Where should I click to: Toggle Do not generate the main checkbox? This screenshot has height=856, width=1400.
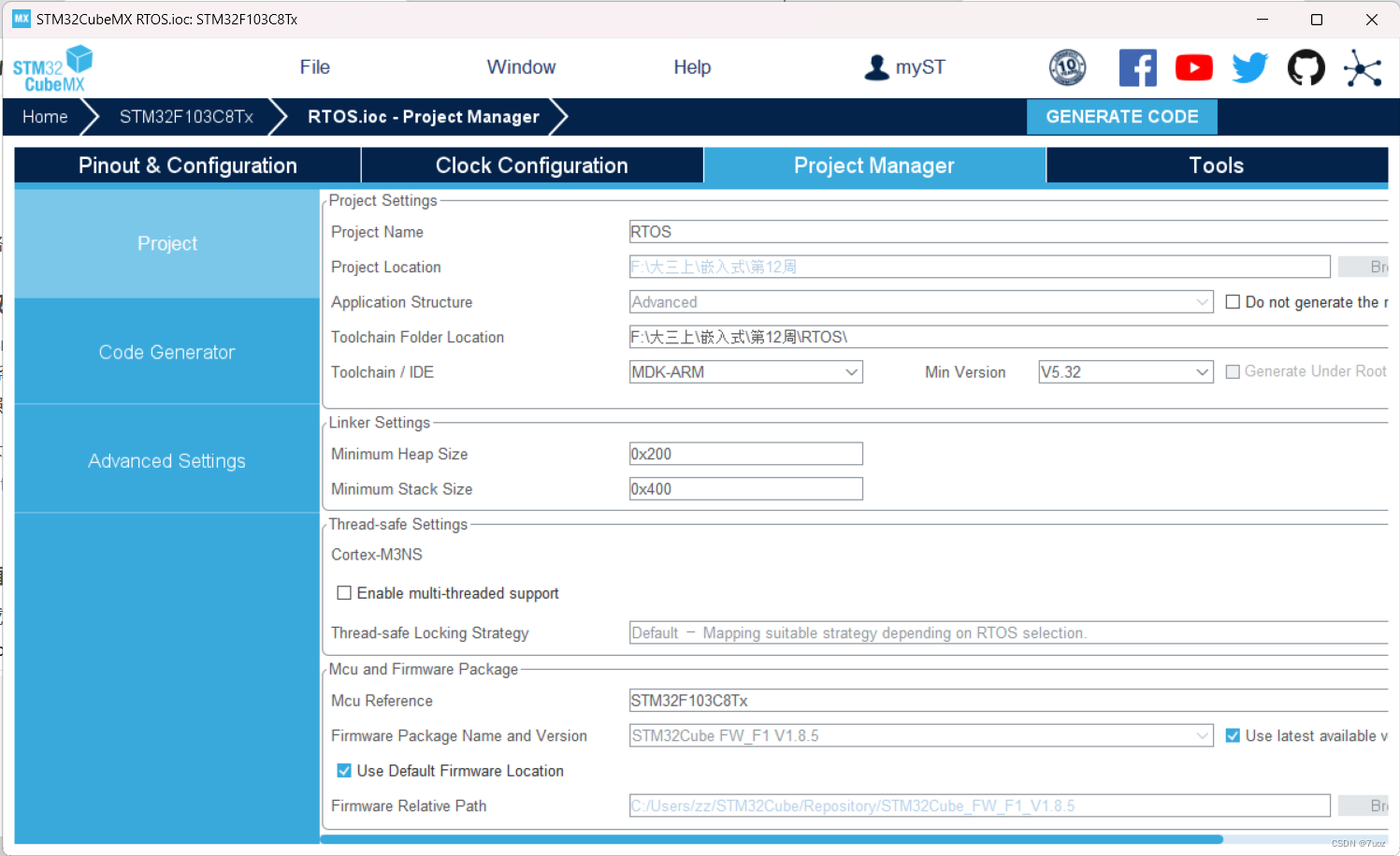tap(1233, 302)
